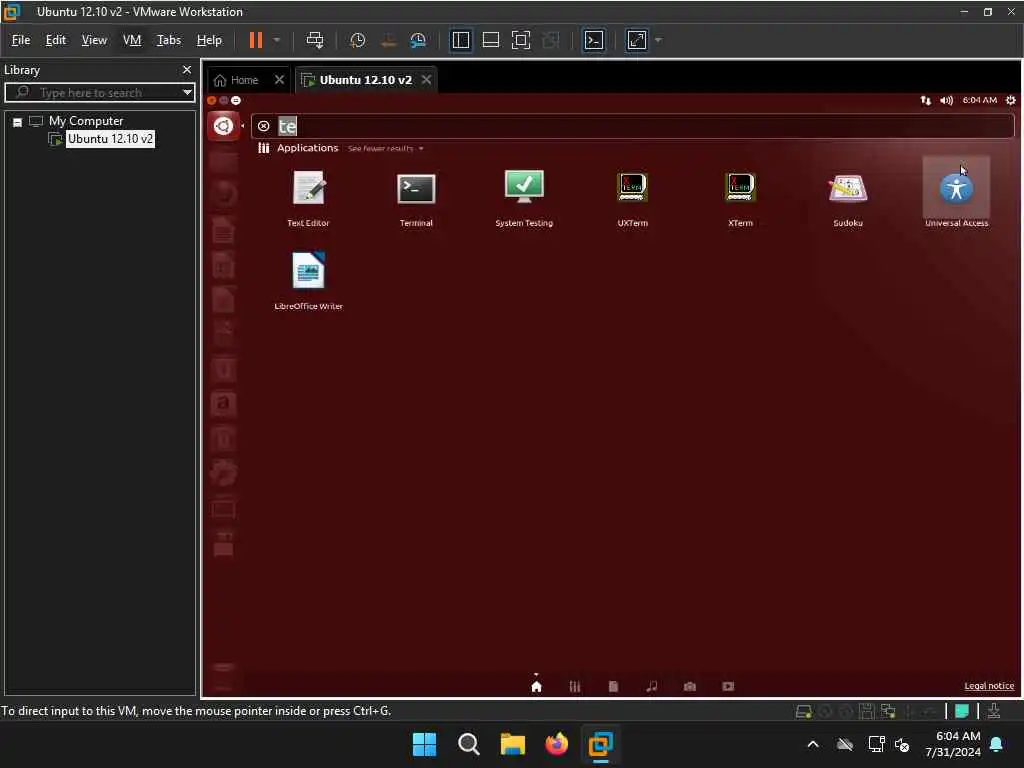Screen dimensions: 1024x768
Task: Switch to the Photos lens
Action: pyautogui.click(x=690, y=686)
